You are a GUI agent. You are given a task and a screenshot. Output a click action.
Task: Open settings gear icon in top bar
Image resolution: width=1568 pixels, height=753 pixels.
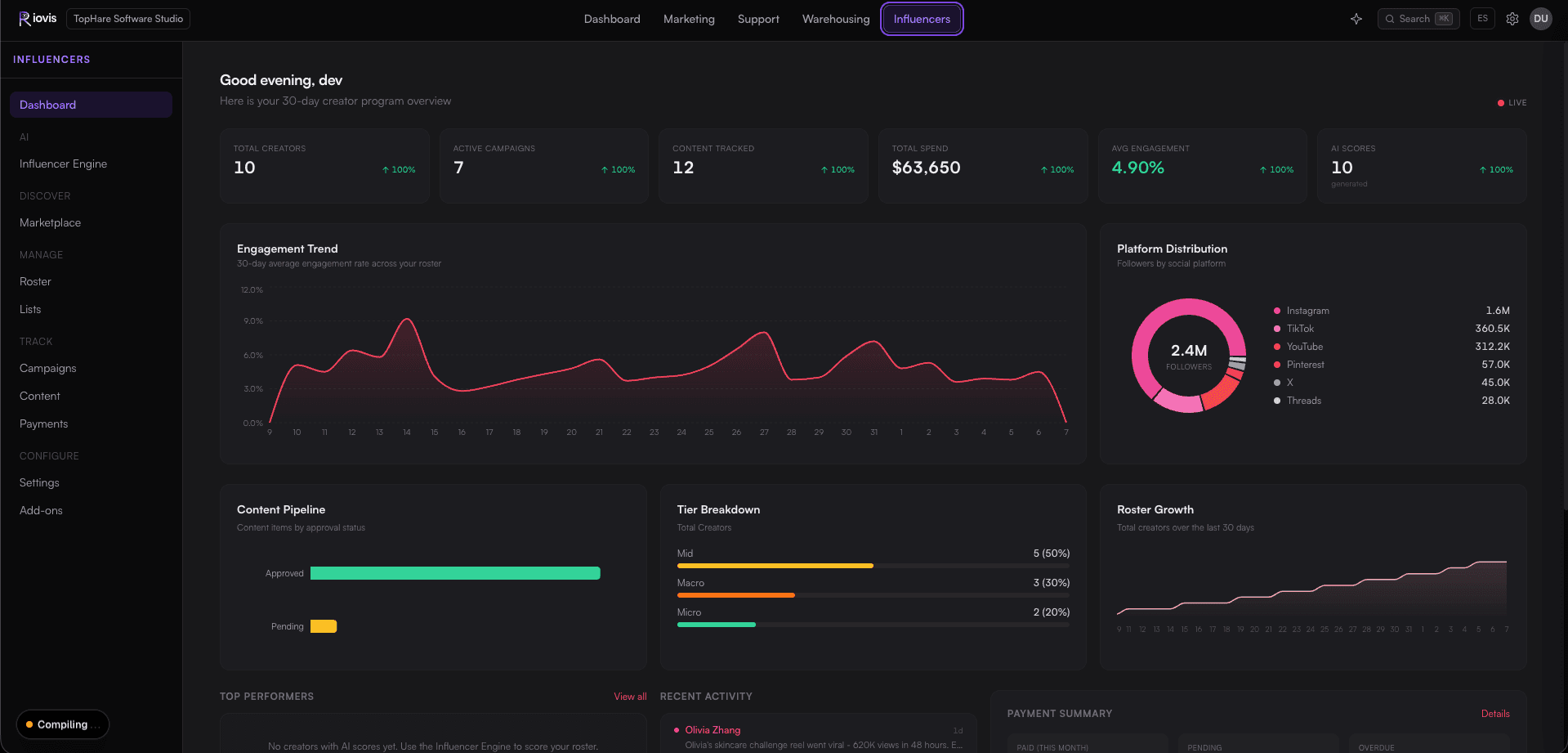pos(1512,19)
